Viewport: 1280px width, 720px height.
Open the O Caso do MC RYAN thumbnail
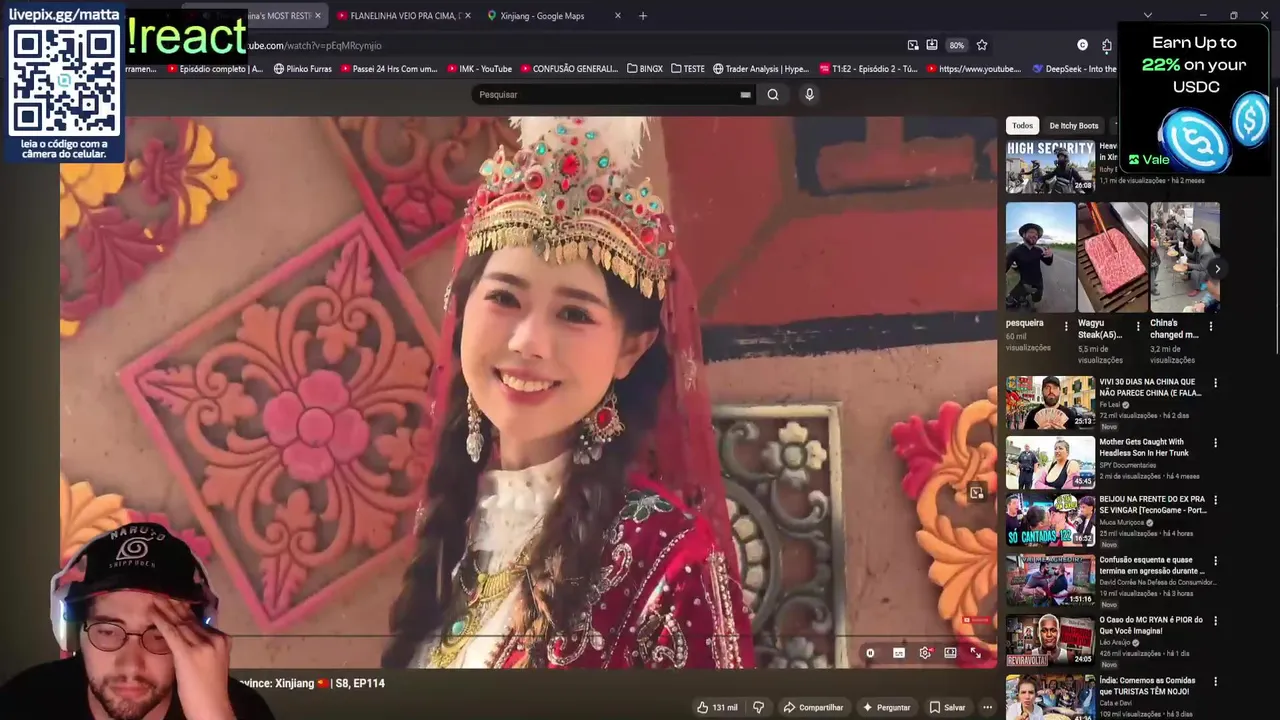tap(1050, 640)
